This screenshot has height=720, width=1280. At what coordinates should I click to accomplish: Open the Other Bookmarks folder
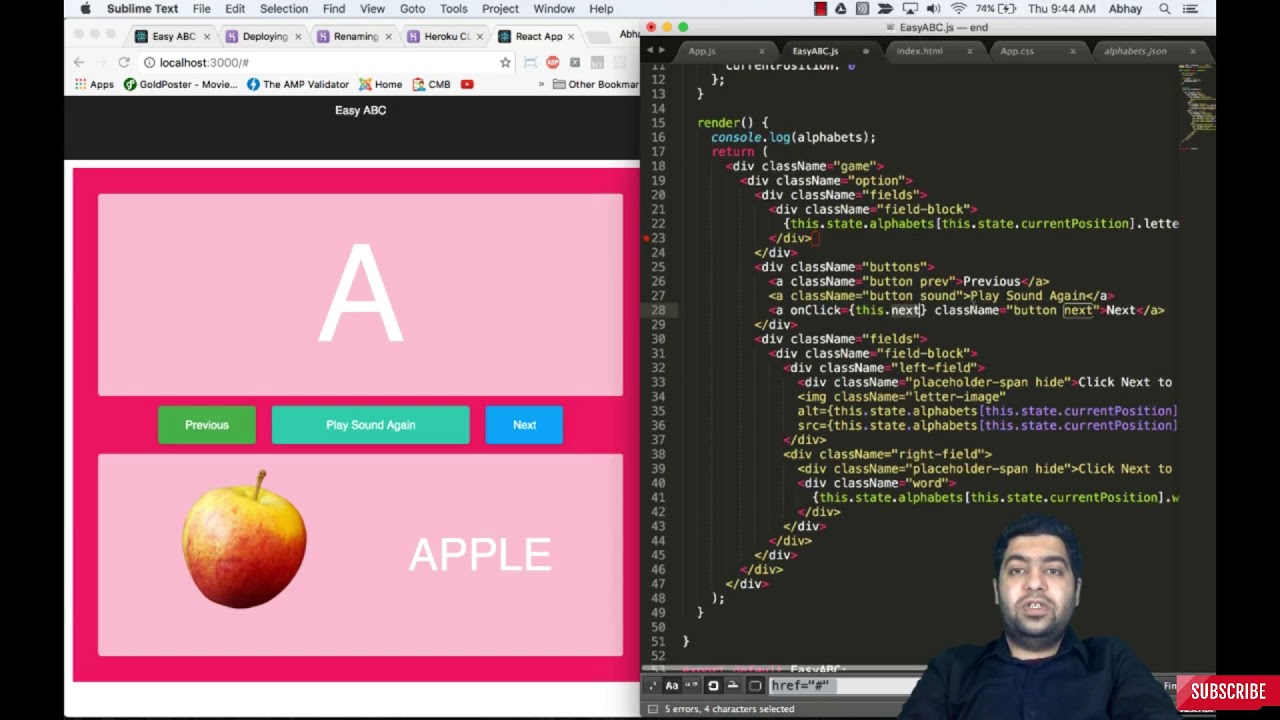pos(596,84)
